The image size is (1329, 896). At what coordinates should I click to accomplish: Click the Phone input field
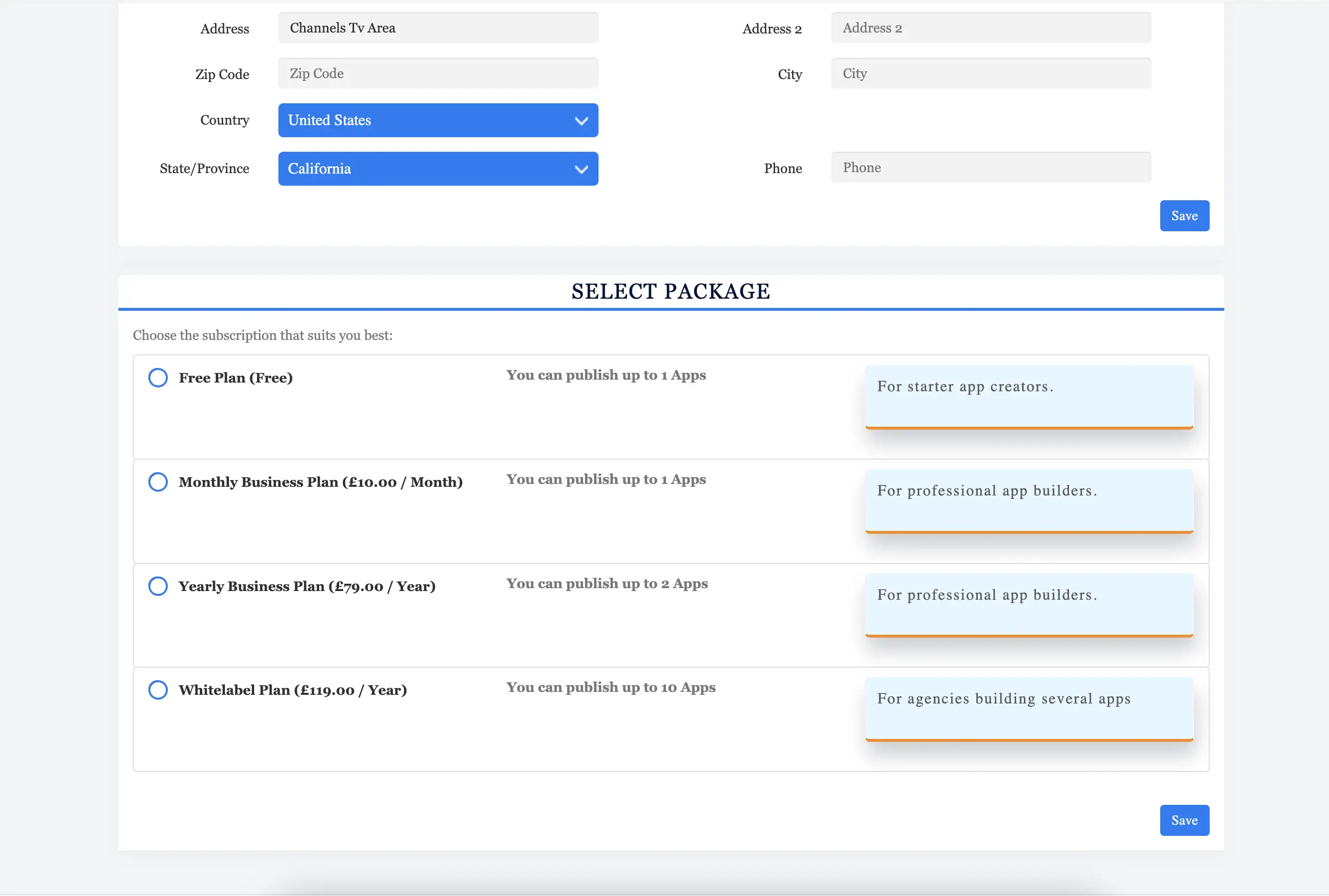coord(989,167)
